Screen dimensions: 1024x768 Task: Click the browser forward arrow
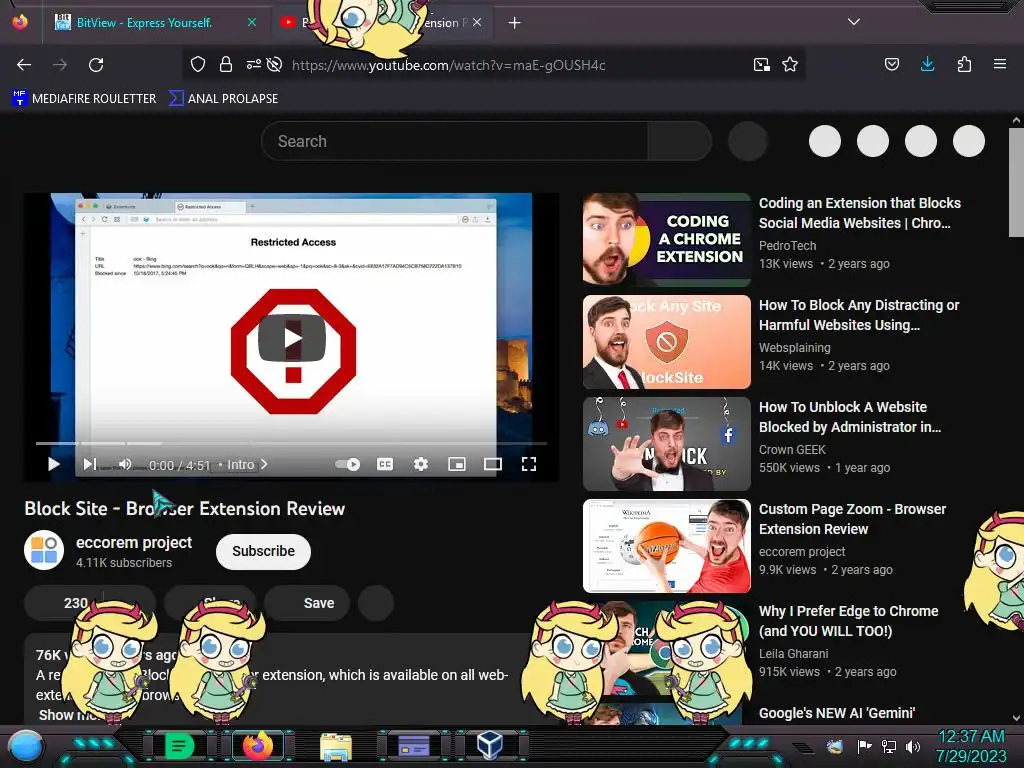click(60, 65)
